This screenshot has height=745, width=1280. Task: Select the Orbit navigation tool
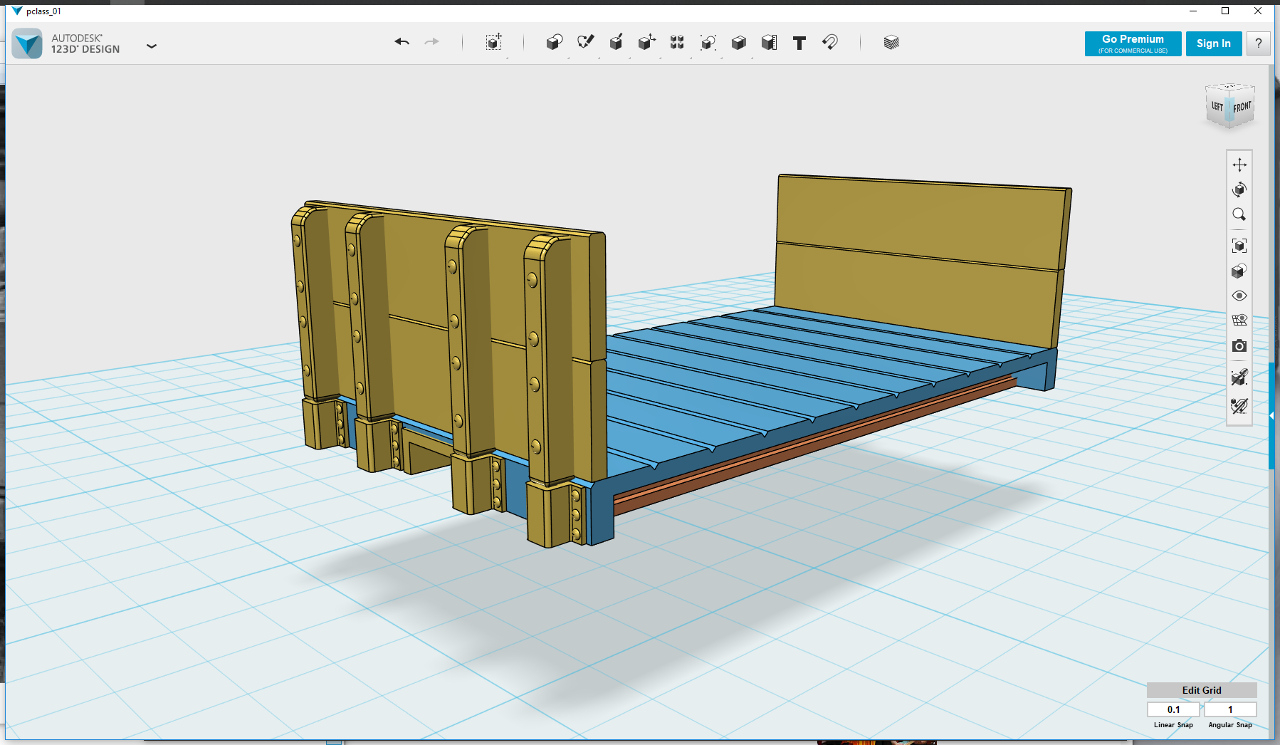[x=1239, y=190]
